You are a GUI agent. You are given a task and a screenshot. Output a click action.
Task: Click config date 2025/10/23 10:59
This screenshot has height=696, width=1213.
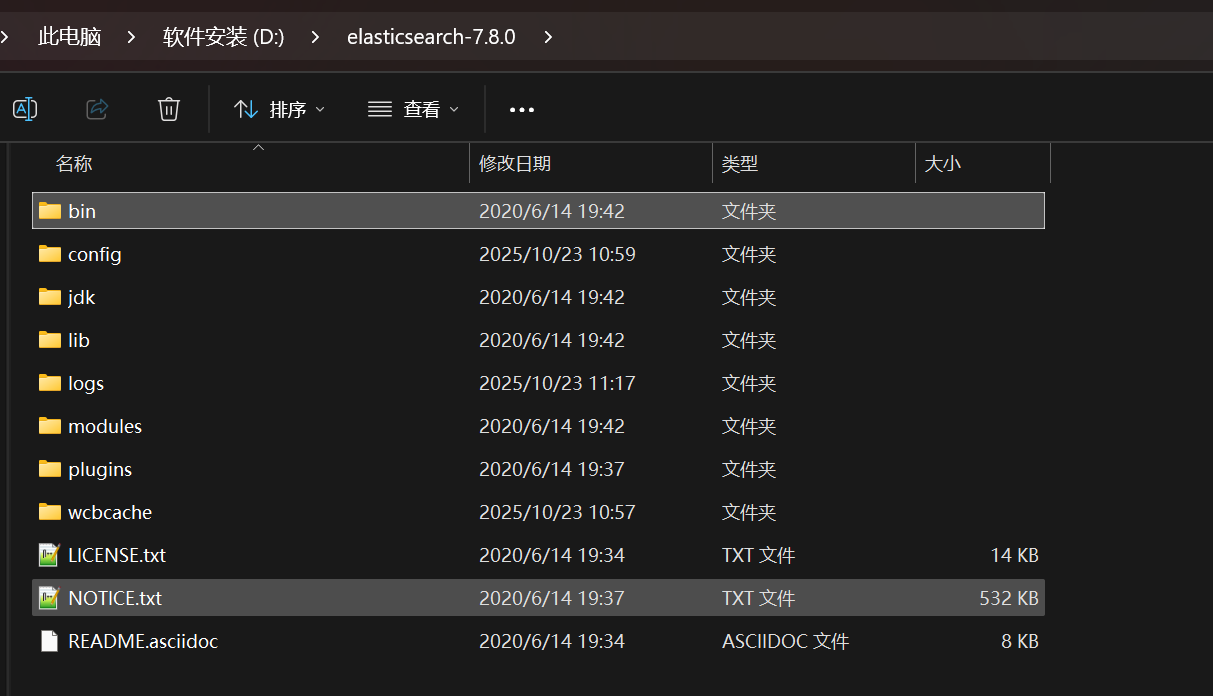coord(557,254)
